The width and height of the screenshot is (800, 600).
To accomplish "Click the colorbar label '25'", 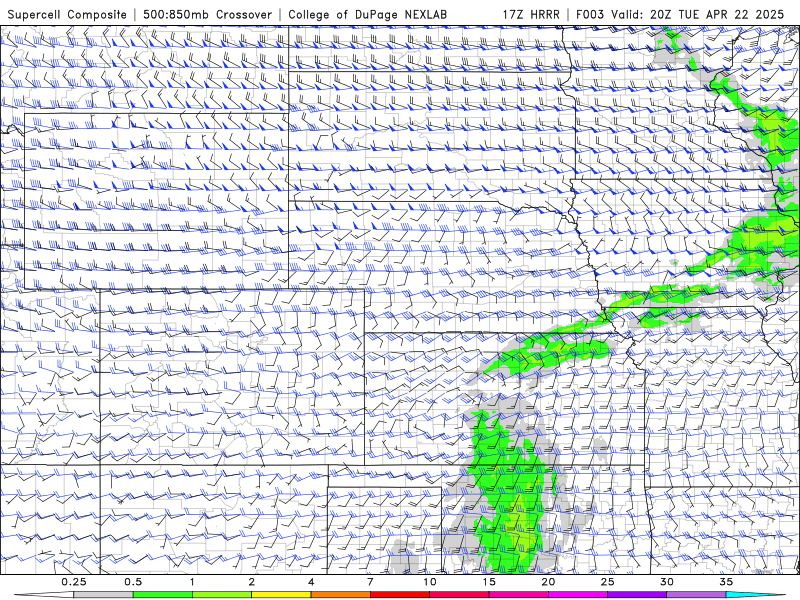I will pyautogui.click(x=607, y=582).
